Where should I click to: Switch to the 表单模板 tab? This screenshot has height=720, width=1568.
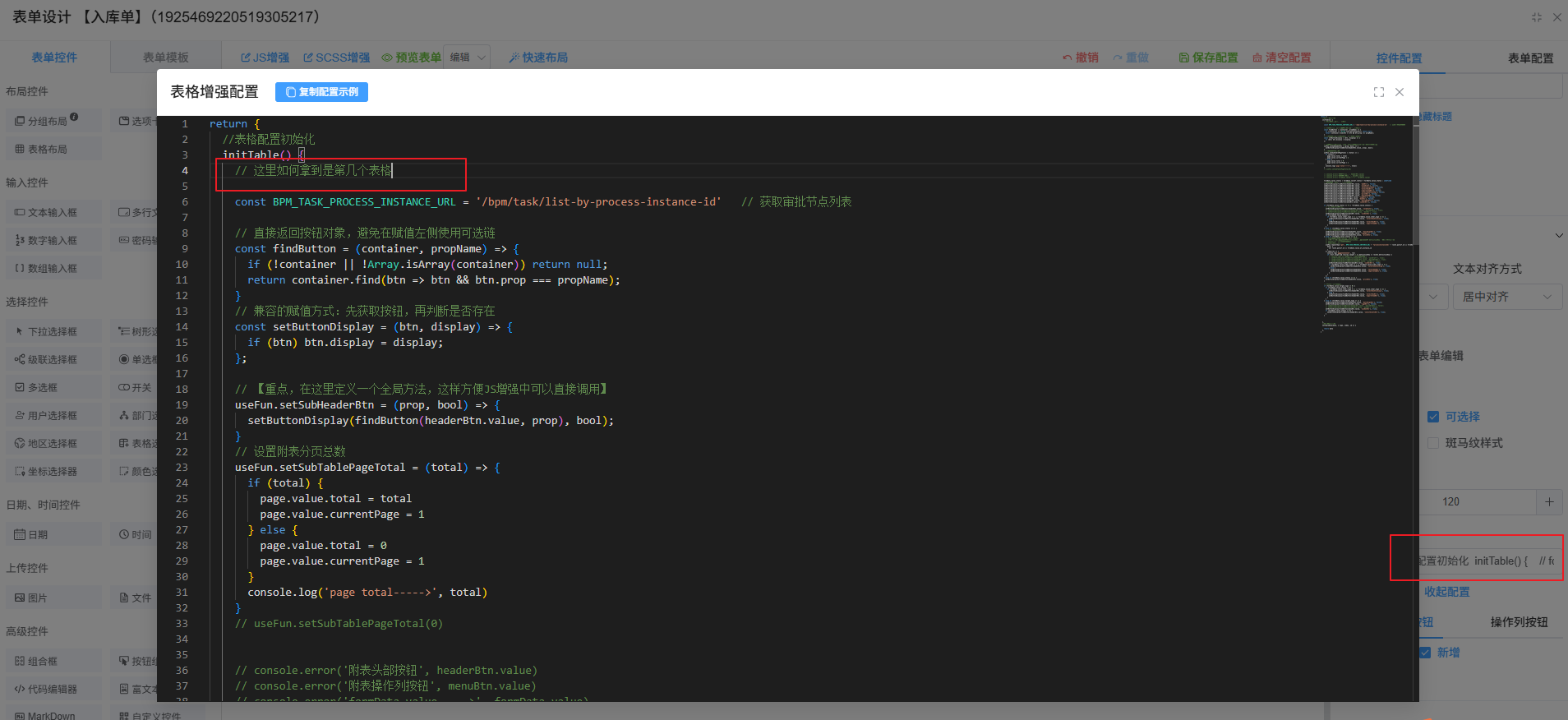[x=165, y=58]
